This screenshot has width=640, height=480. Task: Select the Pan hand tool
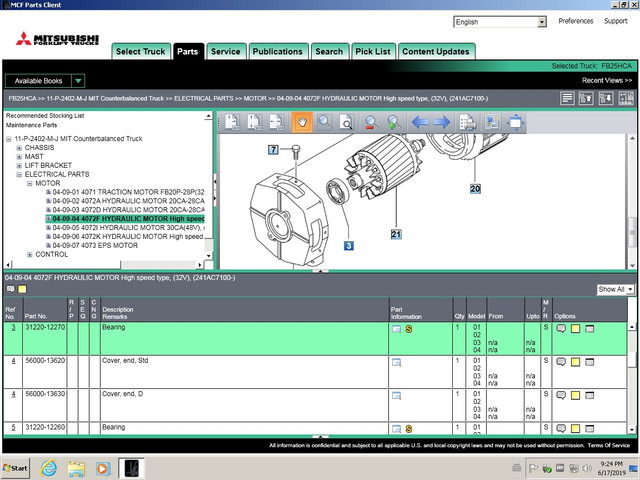point(302,122)
